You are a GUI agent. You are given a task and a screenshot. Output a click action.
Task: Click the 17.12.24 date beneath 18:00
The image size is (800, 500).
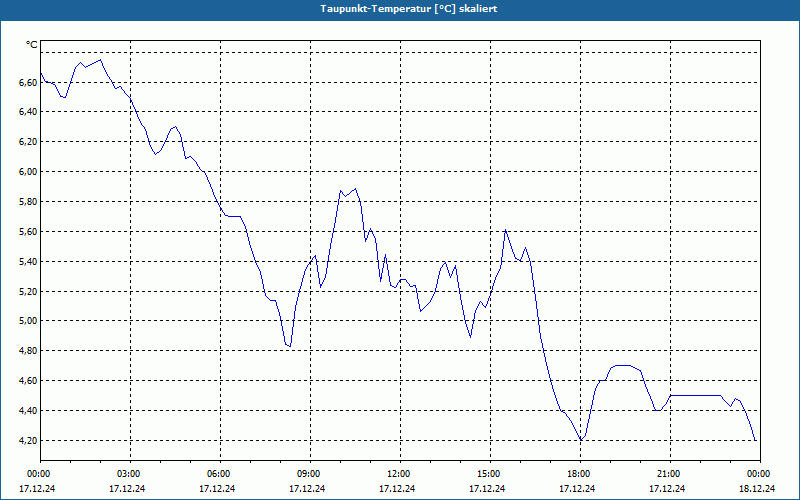coord(577,488)
